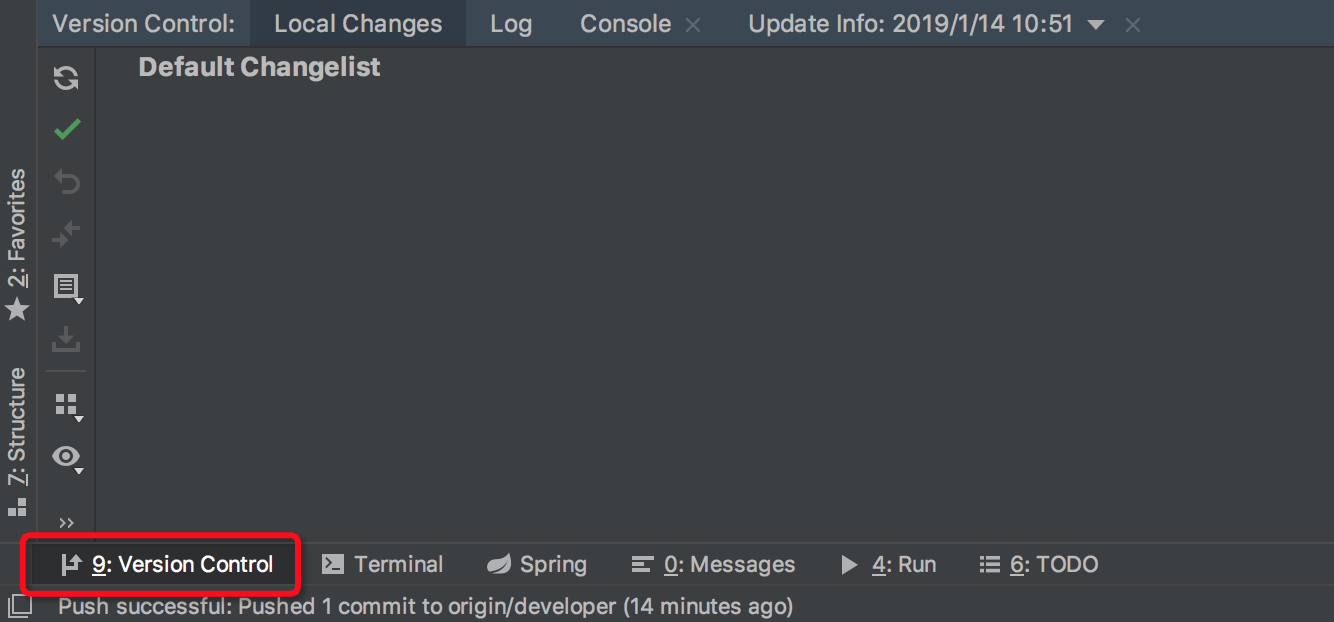Click the Spring tool window icon

coord(536,564)
